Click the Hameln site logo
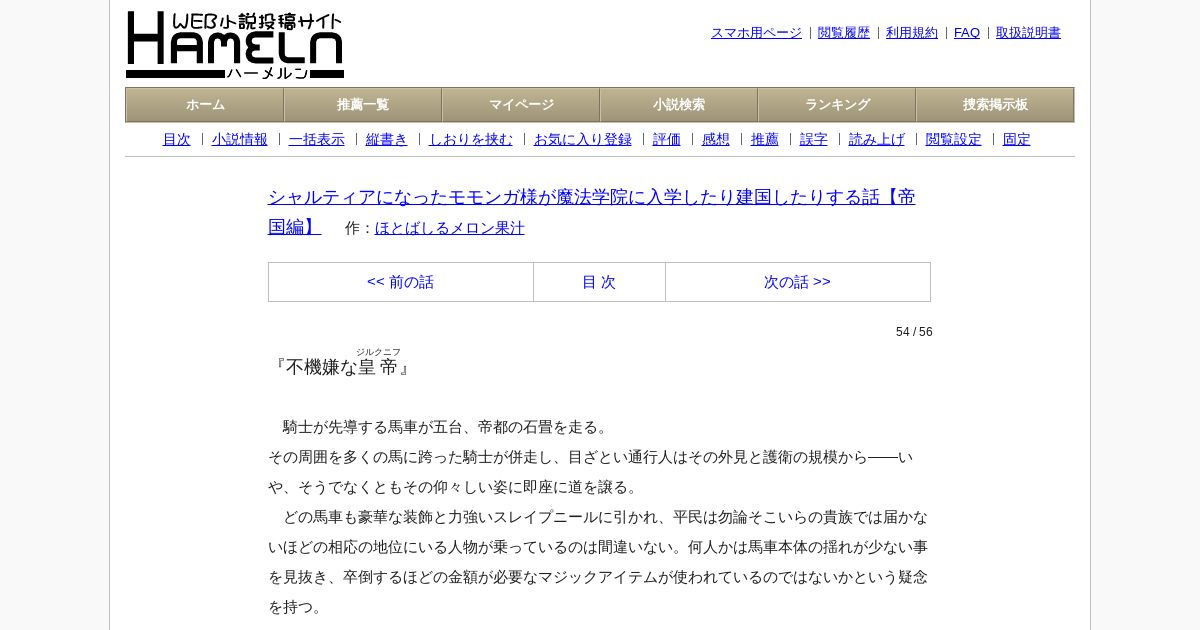Screen dimensions: 1200x630 pyautogui.click(x=235, y=45)
